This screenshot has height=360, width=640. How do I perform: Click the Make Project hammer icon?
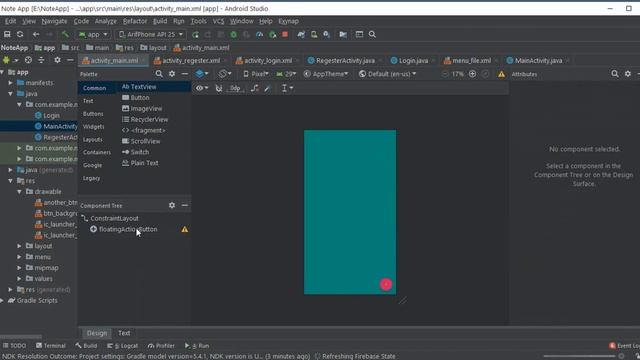point(65,34)
